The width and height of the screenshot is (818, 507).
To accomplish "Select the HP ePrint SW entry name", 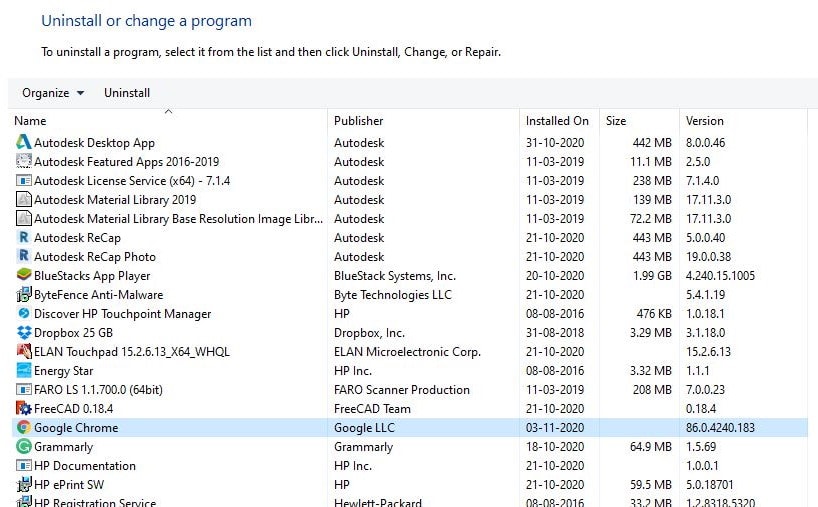I will tap(69, 485).
